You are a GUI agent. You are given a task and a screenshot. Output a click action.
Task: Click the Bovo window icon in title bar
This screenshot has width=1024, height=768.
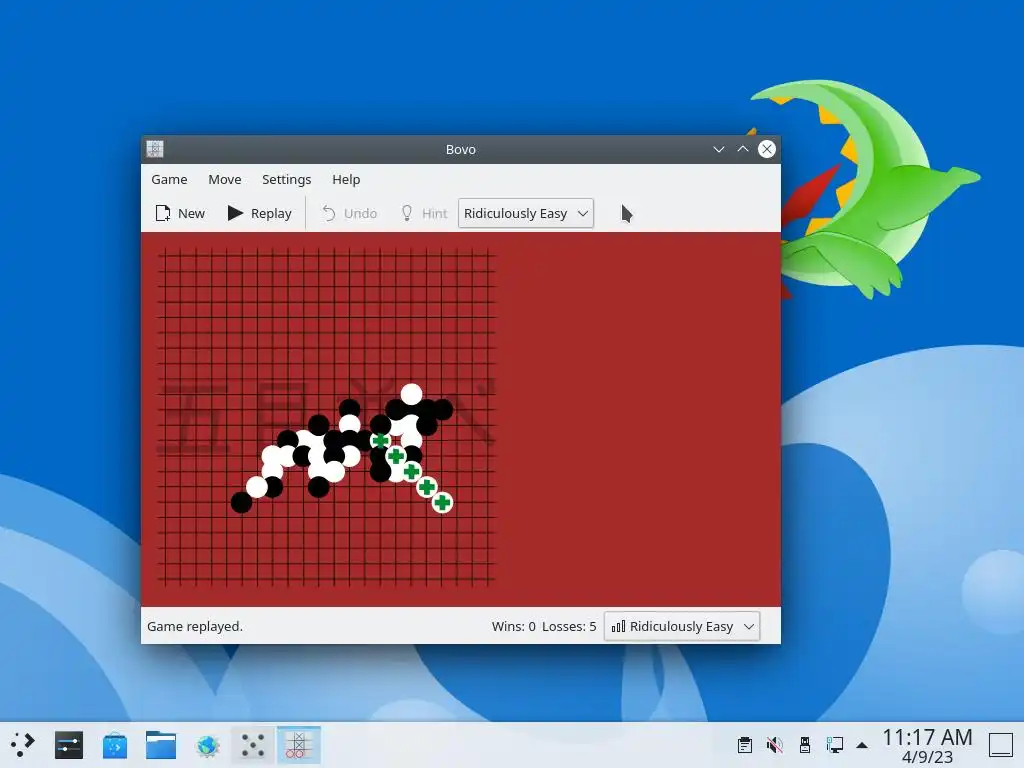pos(155,149)
